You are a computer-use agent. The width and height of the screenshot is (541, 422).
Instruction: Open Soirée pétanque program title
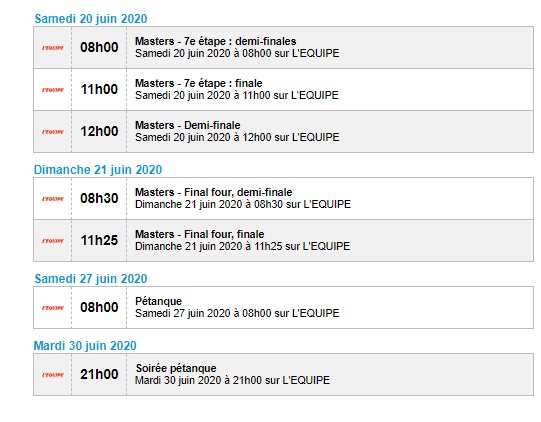coord(176,368)
